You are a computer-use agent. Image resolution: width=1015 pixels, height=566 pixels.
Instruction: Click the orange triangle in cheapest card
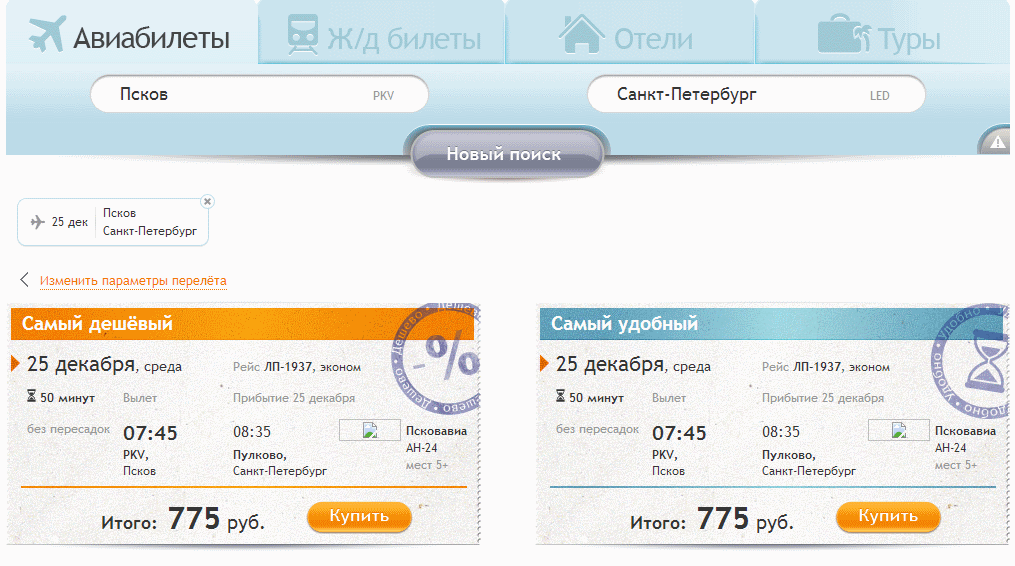coord(16,363)
